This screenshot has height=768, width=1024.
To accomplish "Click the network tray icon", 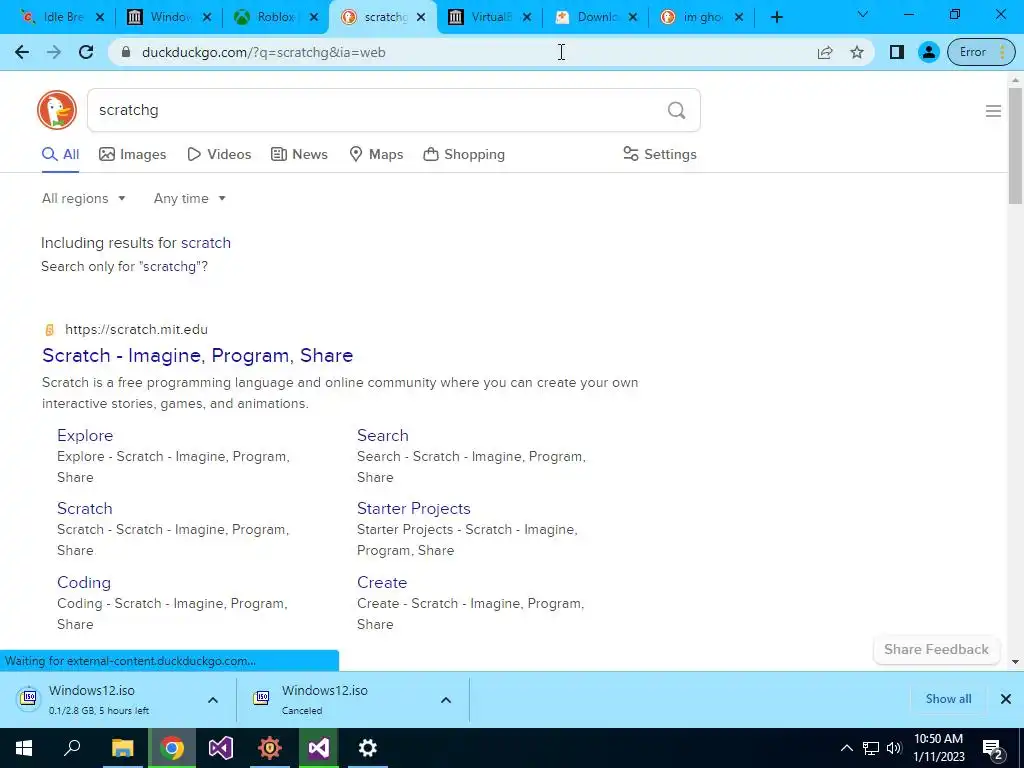I will [x=871, y=748].
